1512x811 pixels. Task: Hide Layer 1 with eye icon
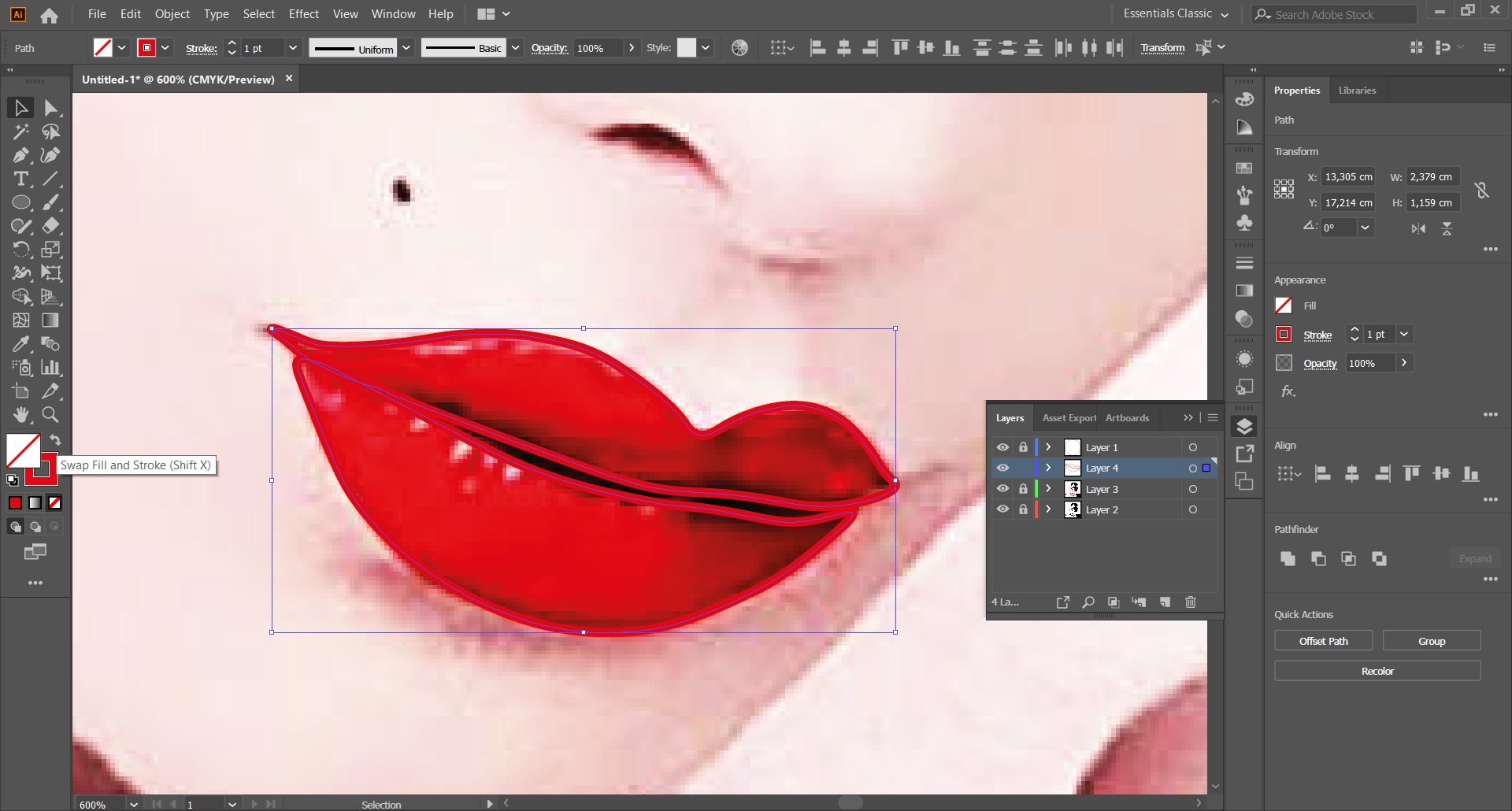1002,447
